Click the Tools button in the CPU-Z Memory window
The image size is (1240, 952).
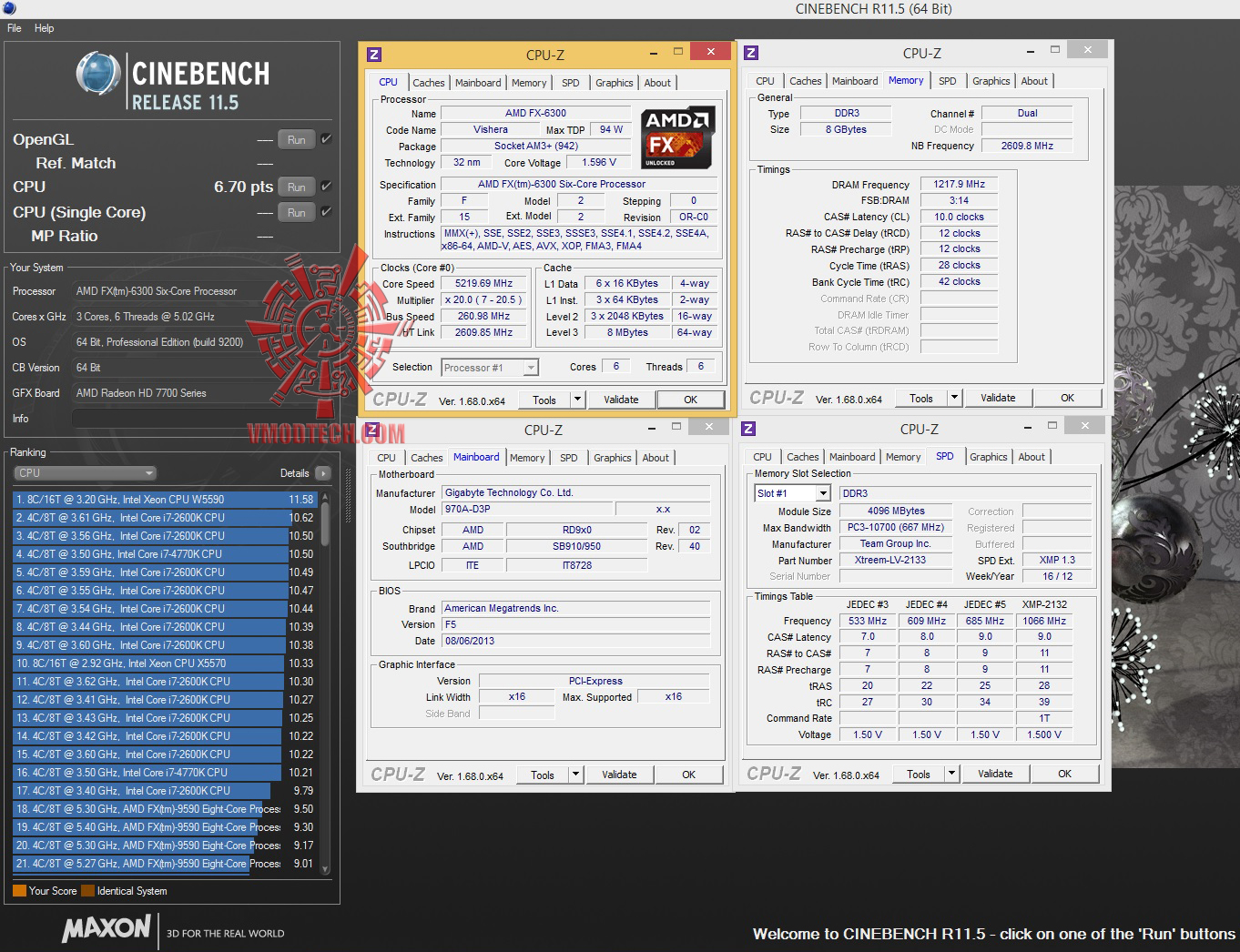921,398
